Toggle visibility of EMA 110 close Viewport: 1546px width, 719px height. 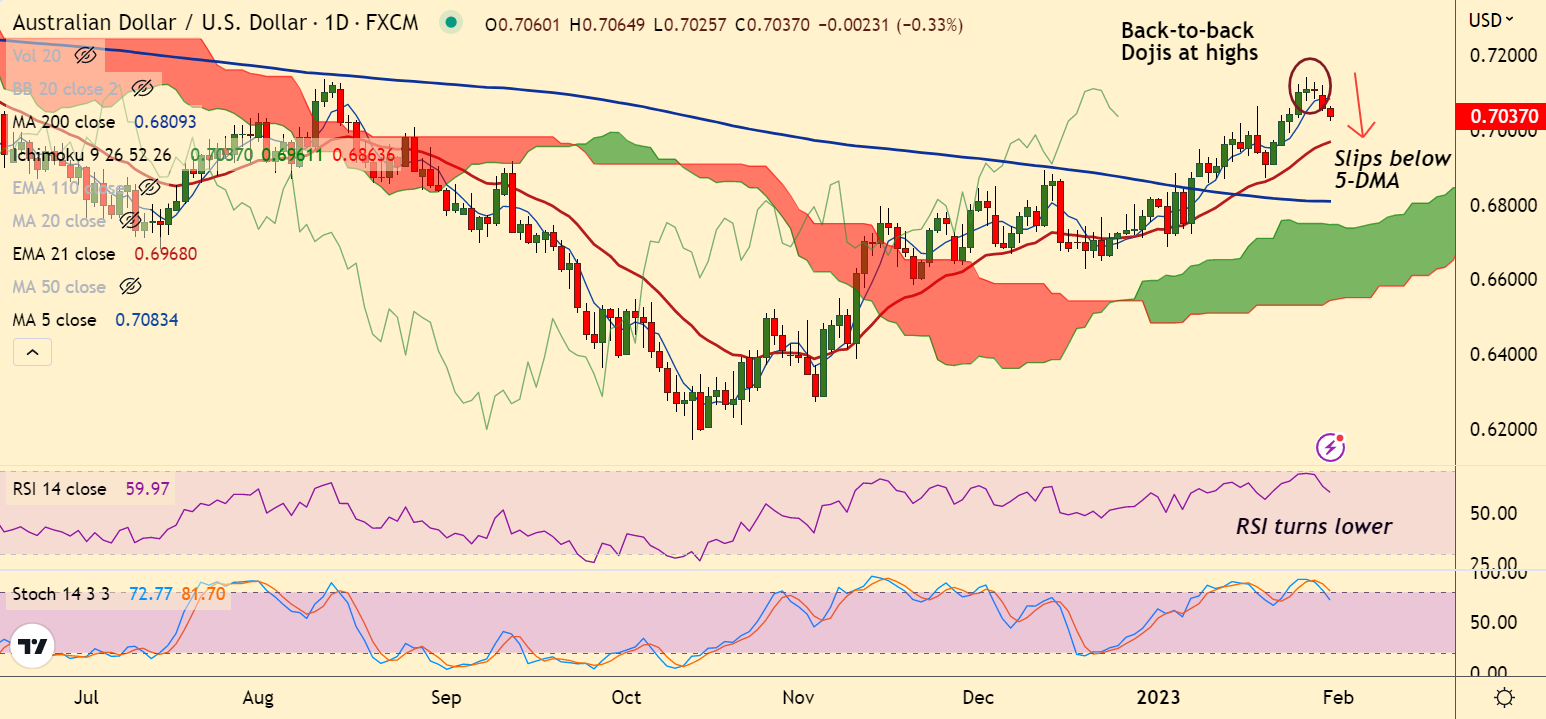148,188
